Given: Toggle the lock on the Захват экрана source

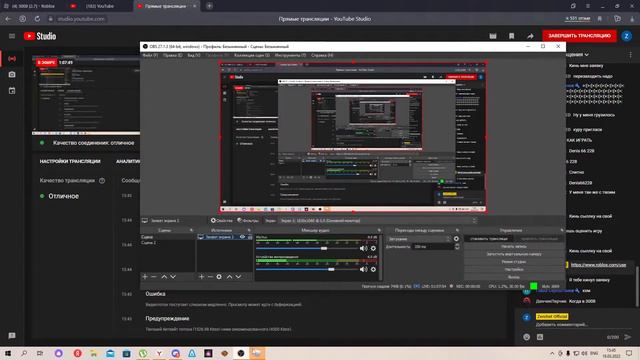Looking at the screenshot, I should (250, 237).
